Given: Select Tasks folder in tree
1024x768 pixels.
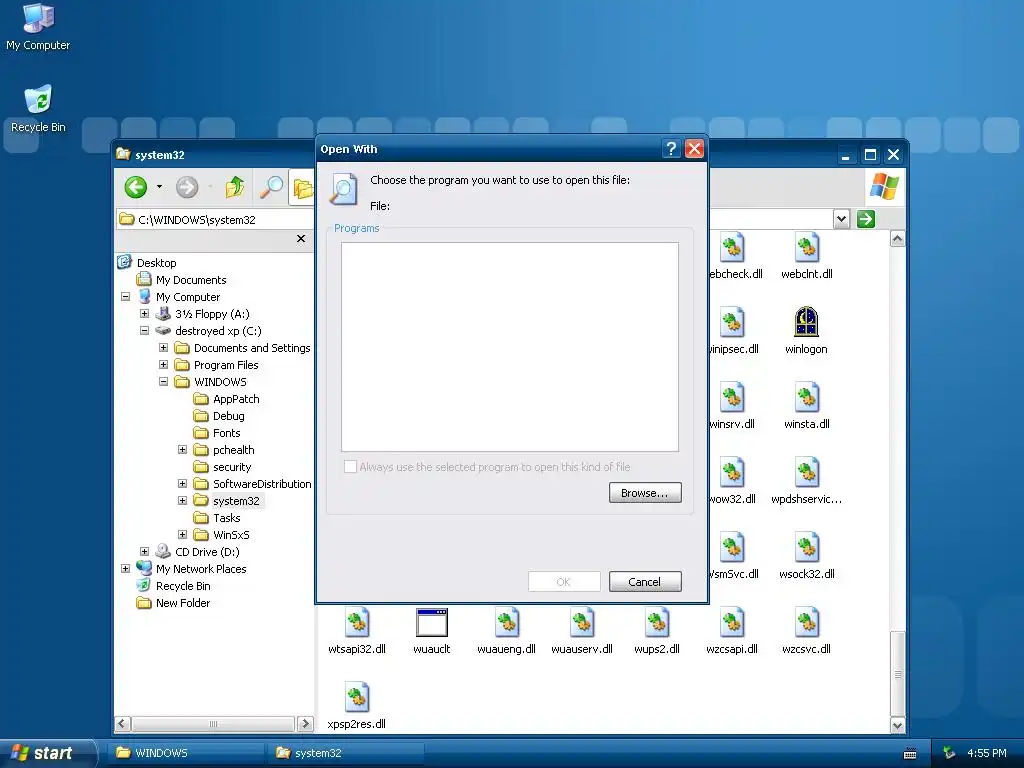Looking at the screenshot, I should [x=227, y=517].
